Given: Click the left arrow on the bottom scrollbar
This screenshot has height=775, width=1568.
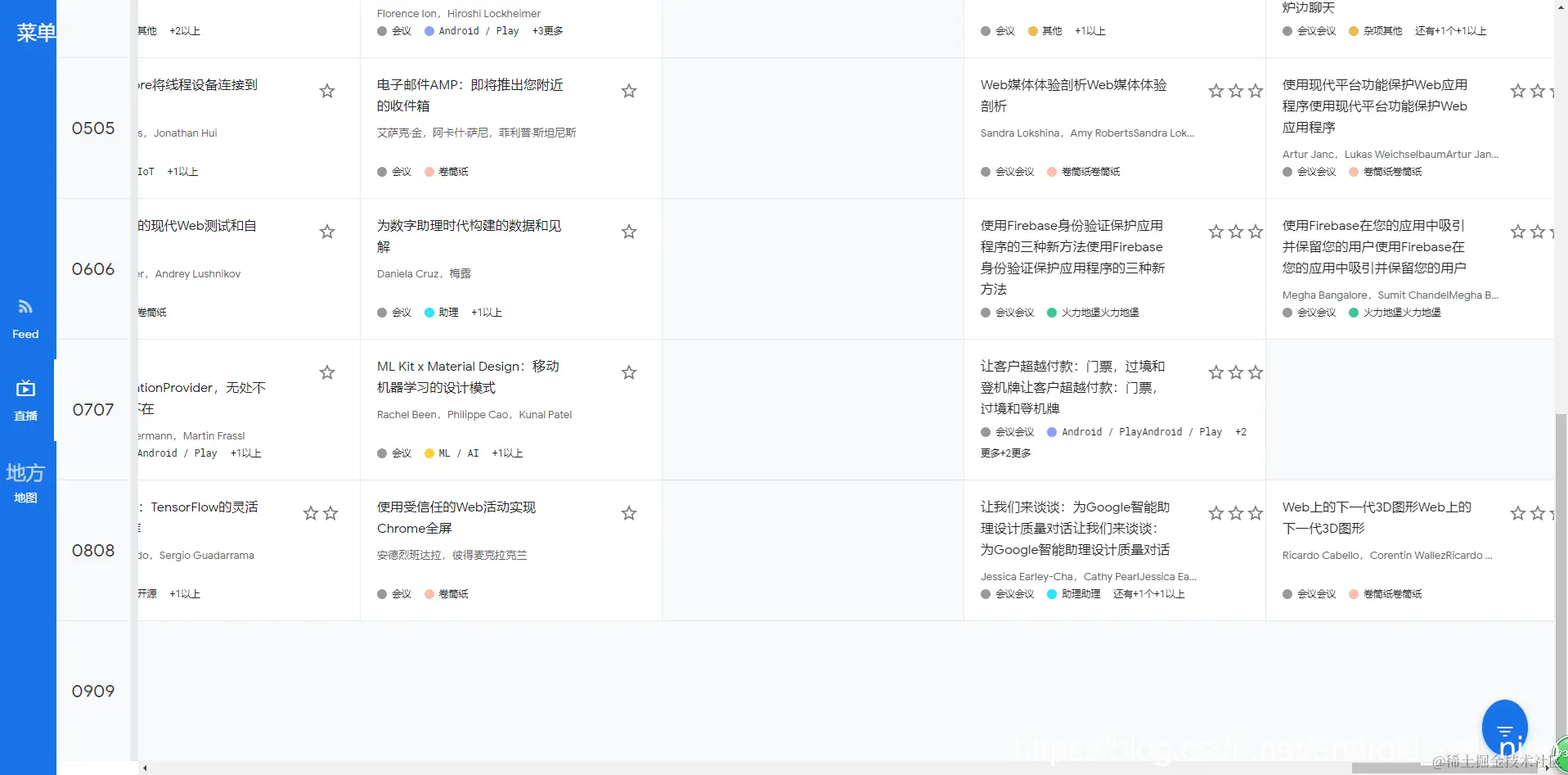Looking at the screenshot, I should point(144,767).
